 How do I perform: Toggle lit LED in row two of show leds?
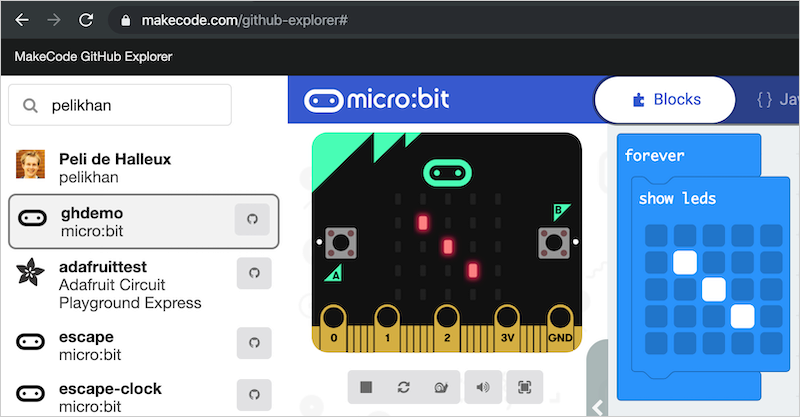coord(685,262)
